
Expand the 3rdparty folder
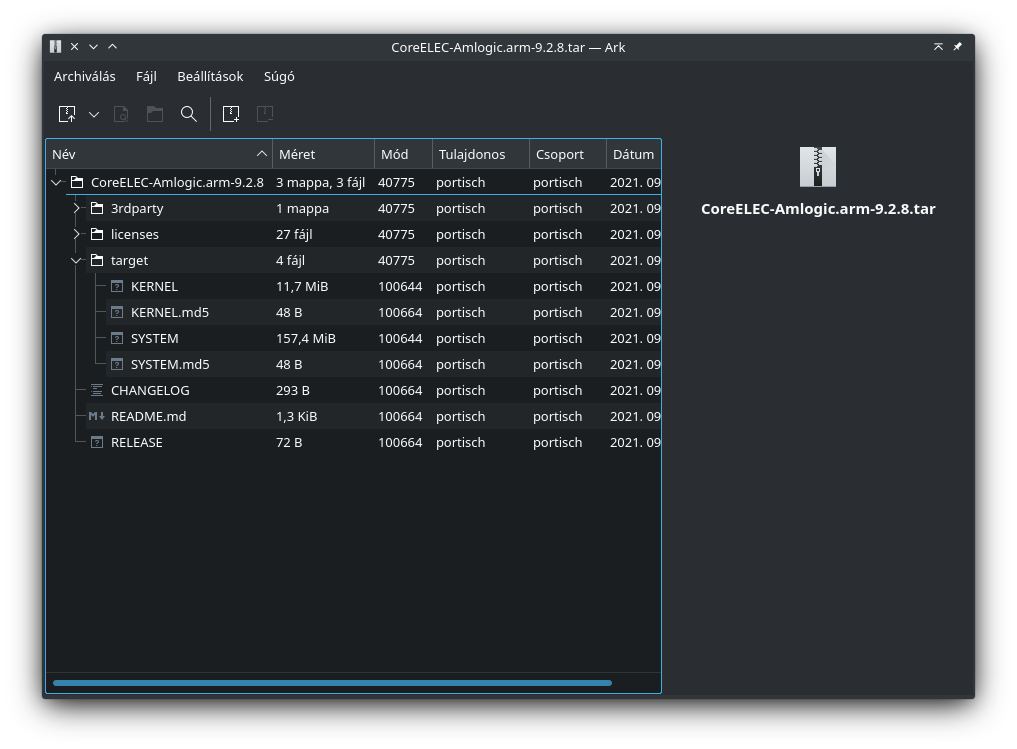coord(77,208)
